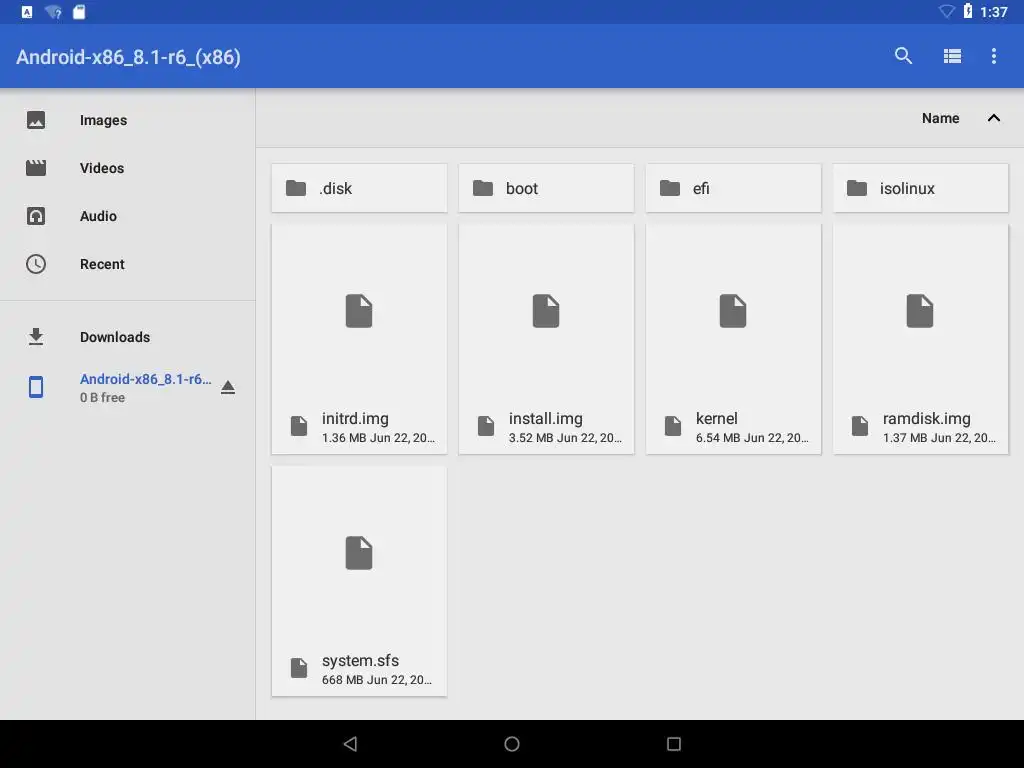Click the Android-x86 storage device icon
Image resolution: width=1024 pixels, height=768 pixels.
36,387
